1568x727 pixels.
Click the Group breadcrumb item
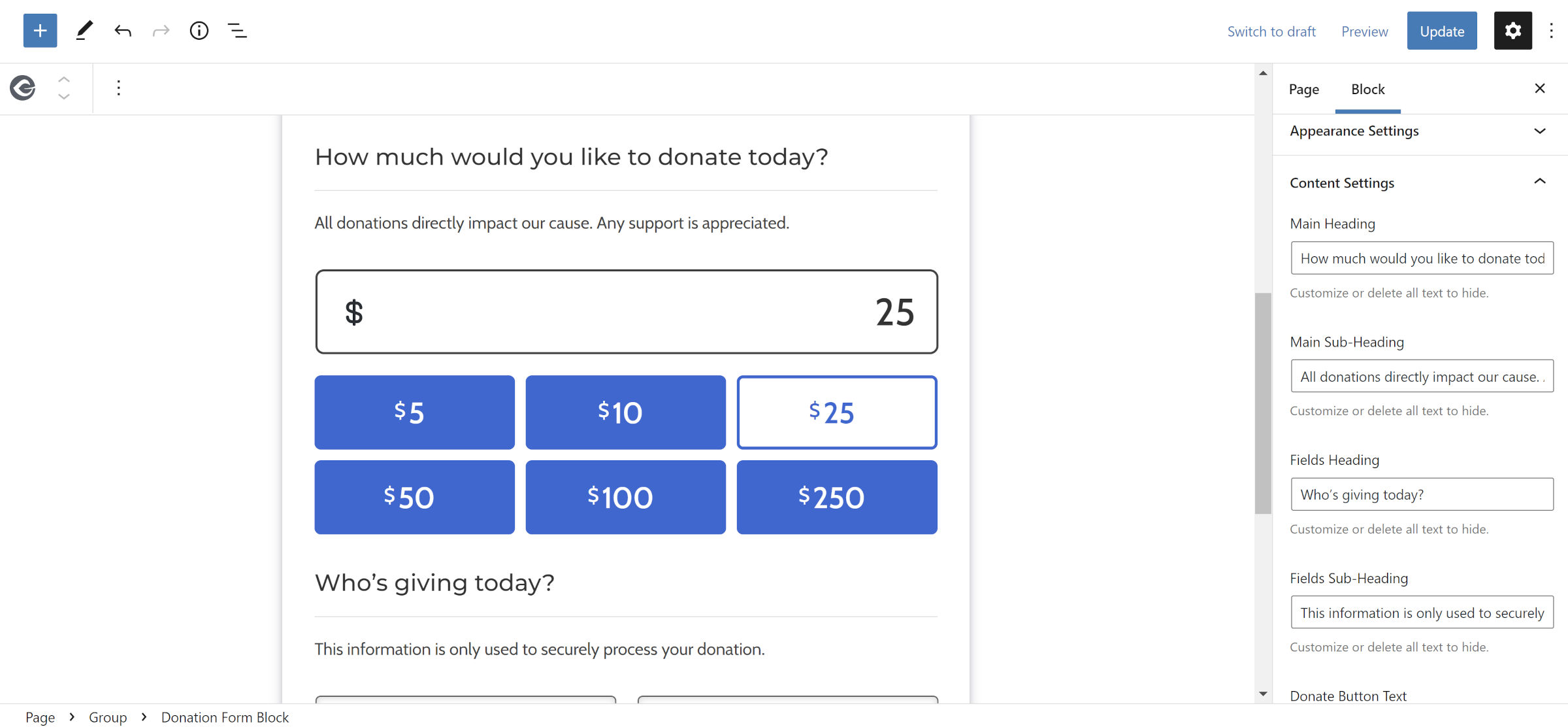click(108, 717)
